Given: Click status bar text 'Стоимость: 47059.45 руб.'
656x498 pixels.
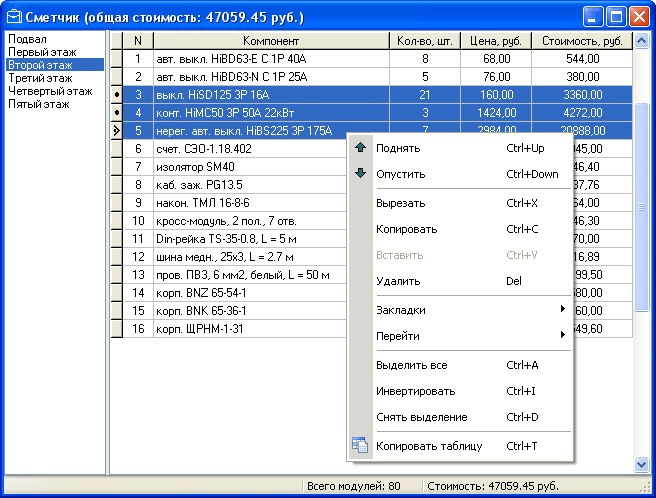Looking at the screenshot, I should 493,486.
